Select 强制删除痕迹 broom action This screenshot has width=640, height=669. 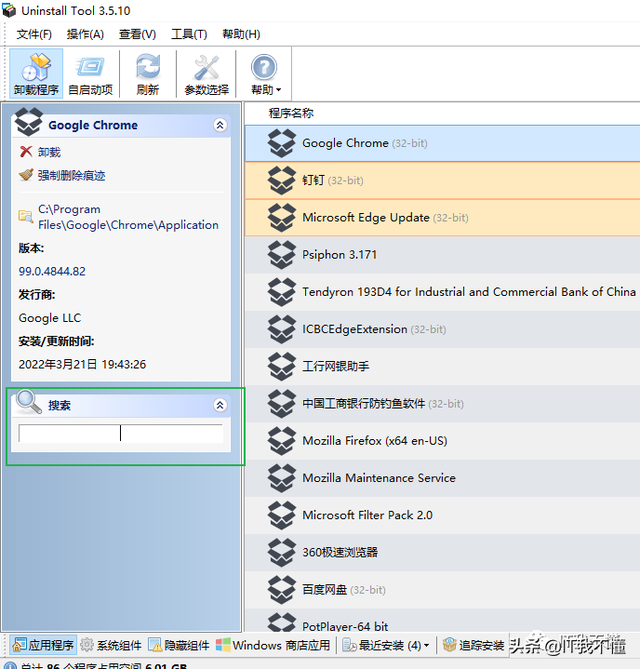(x=62, y=175)
